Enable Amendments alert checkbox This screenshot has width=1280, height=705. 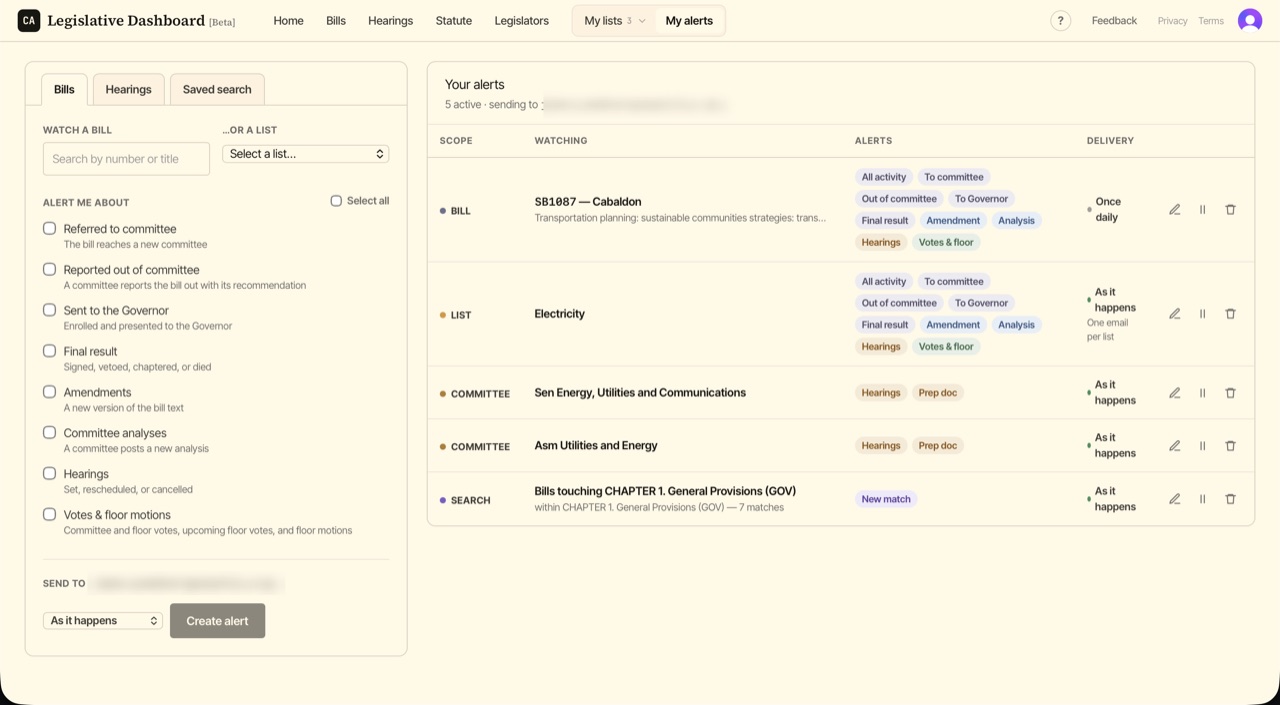click(x=49, y=392)
